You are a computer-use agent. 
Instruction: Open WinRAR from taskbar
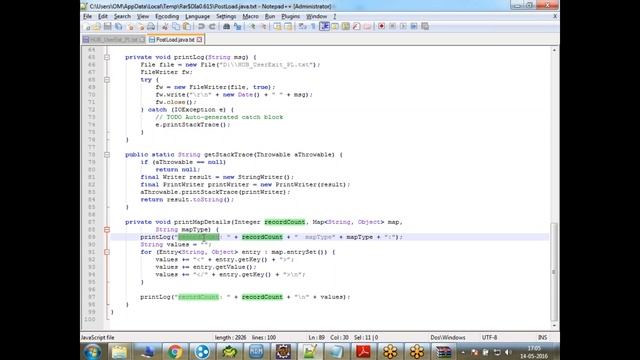coord(443,351)
